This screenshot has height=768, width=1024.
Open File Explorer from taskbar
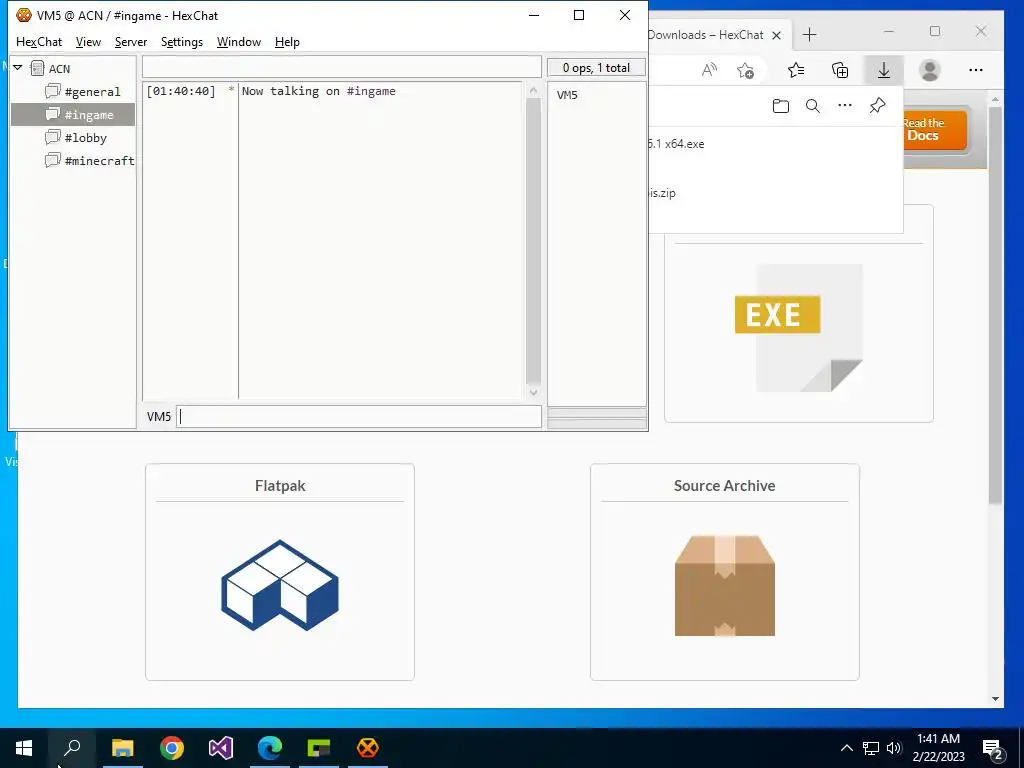pos(122,748)
